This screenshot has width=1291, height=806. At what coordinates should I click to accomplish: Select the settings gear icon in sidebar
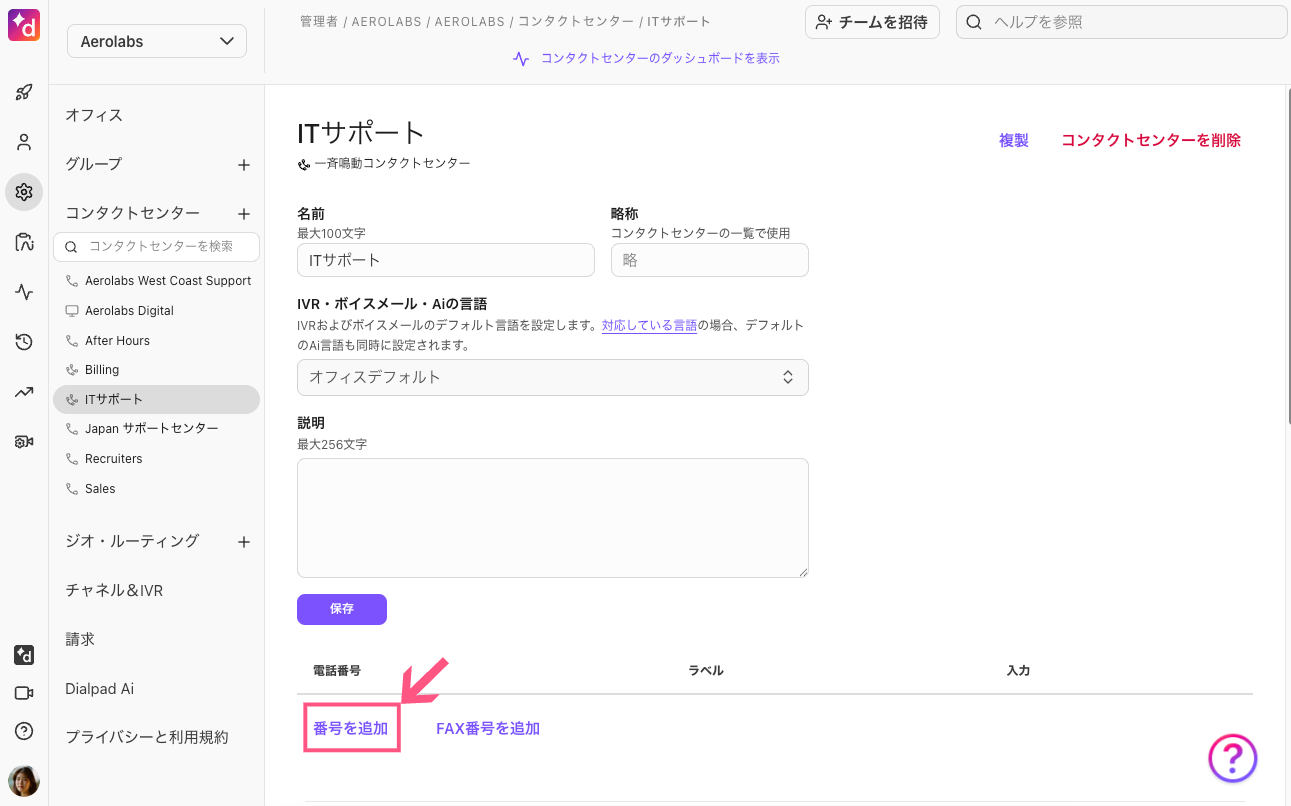pos(24,192)
